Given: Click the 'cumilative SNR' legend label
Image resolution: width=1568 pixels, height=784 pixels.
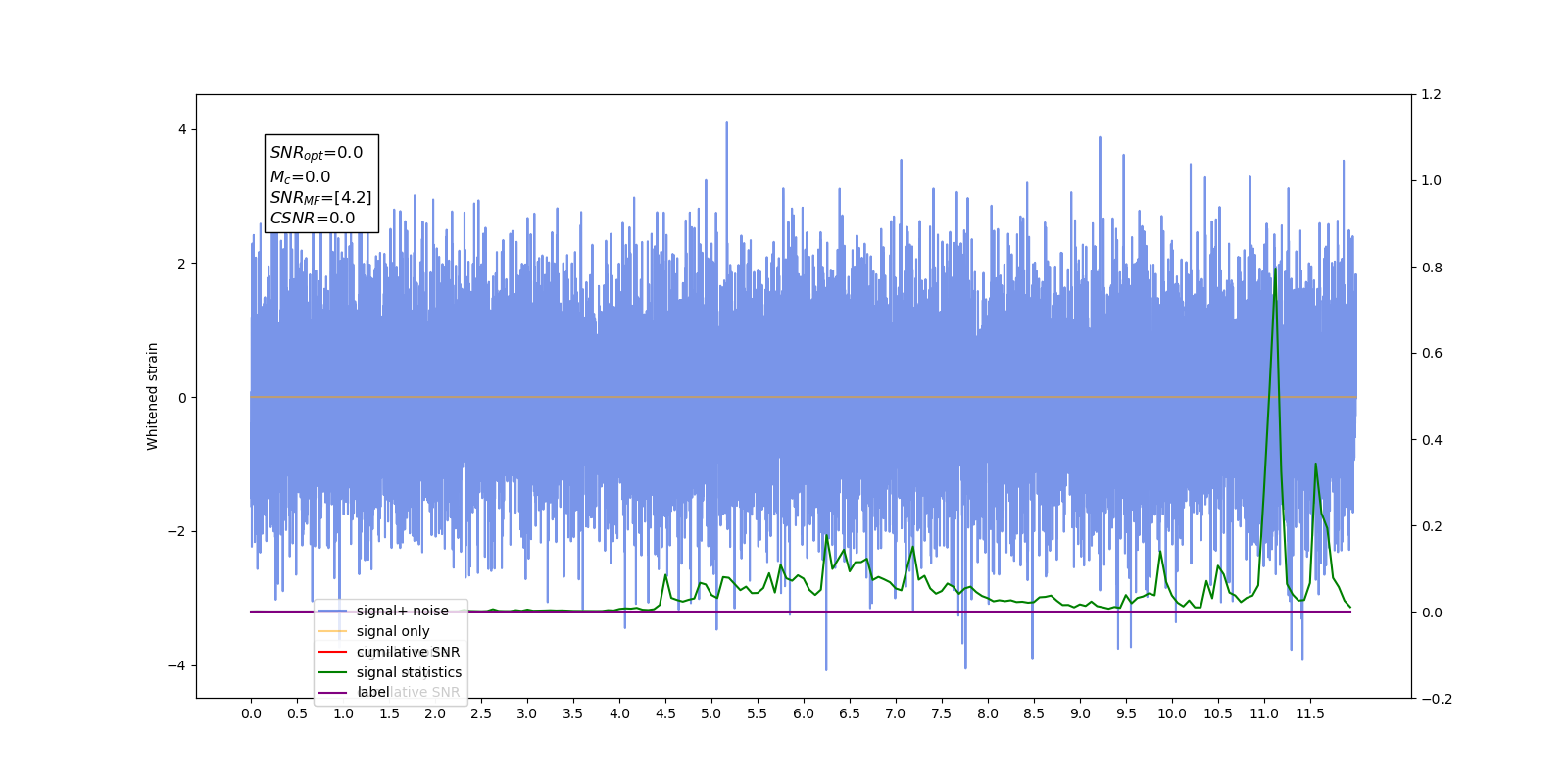Looking at the screenshot, I should click(x=408, y=652).
